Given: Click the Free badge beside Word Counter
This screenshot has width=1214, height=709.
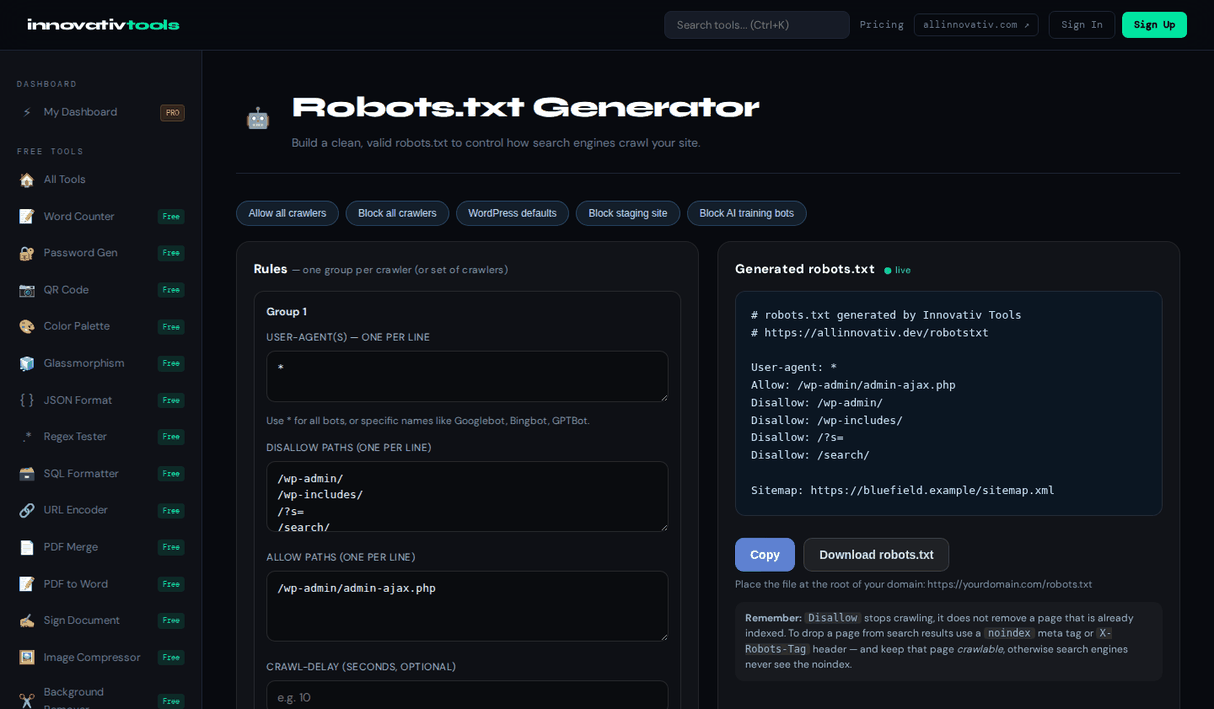Looking at the screenshot, I should 171,217.
